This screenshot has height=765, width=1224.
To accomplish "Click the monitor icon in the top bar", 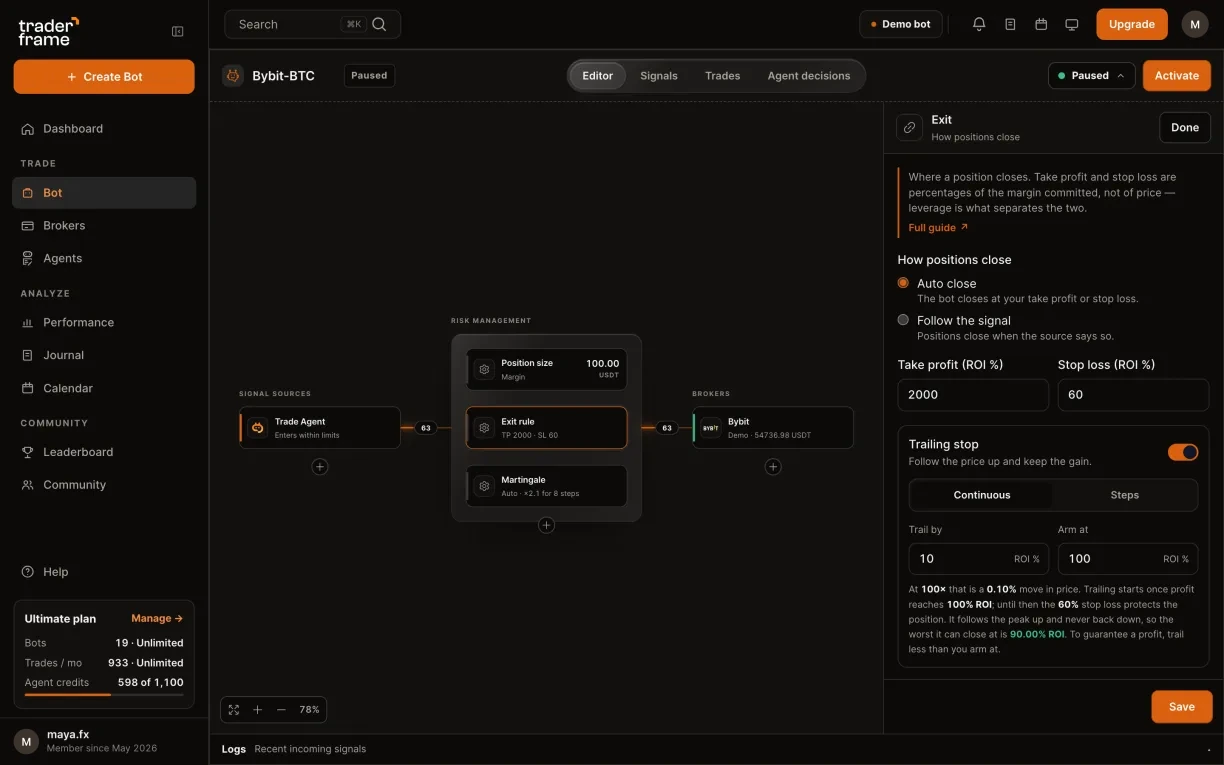I will (1072, 24).
